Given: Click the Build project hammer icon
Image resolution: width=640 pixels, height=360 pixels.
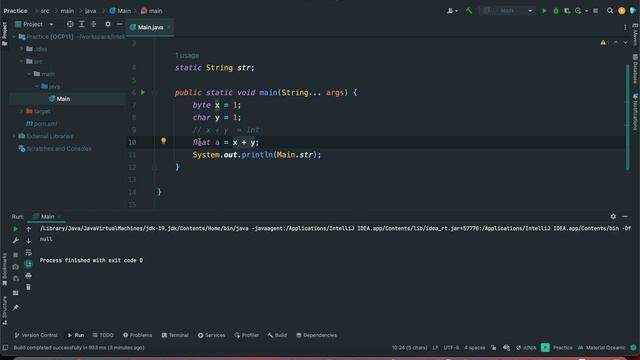Looking at the screenshot, I should point(469,11).
